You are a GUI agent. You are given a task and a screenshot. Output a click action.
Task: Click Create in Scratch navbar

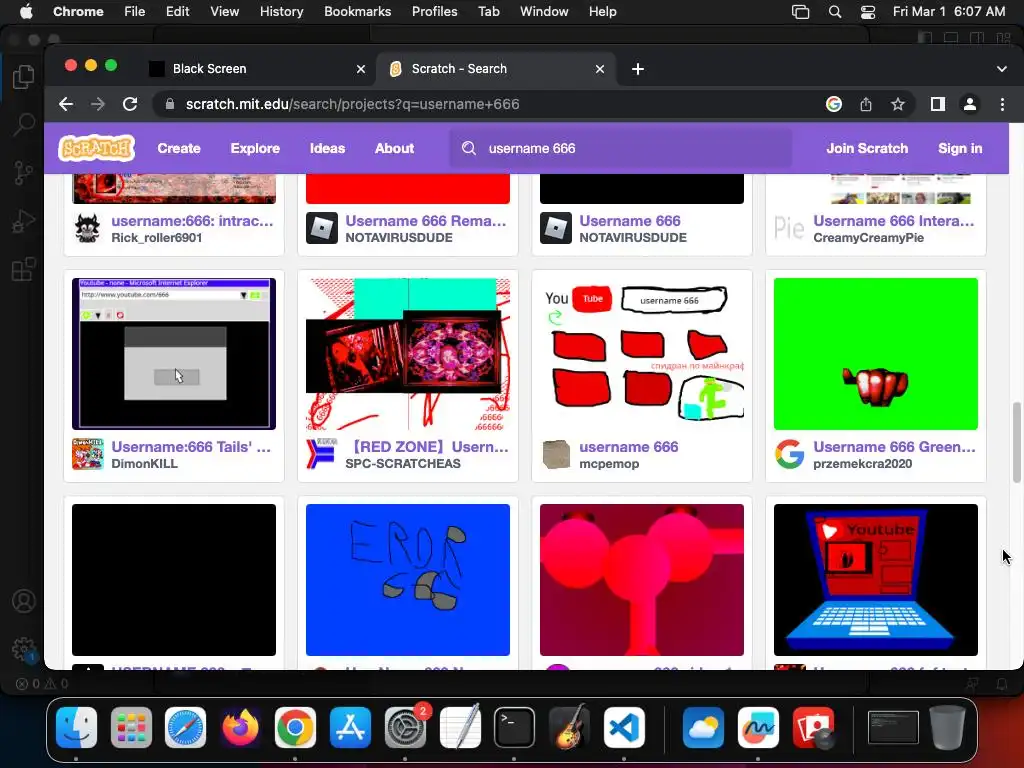pos(179,148)
